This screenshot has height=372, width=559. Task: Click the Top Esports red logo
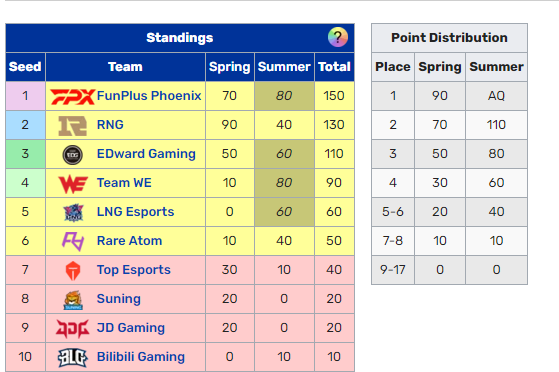pos(73,271)
